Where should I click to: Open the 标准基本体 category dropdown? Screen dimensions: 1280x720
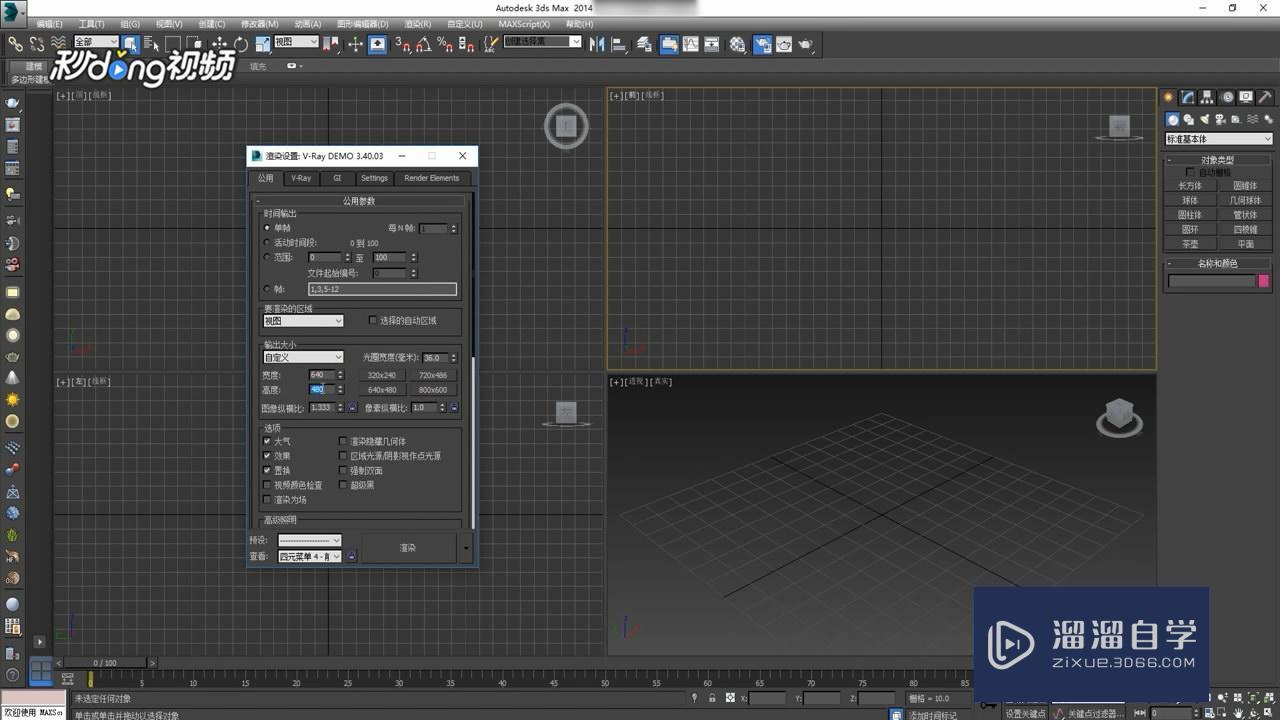1219,139
